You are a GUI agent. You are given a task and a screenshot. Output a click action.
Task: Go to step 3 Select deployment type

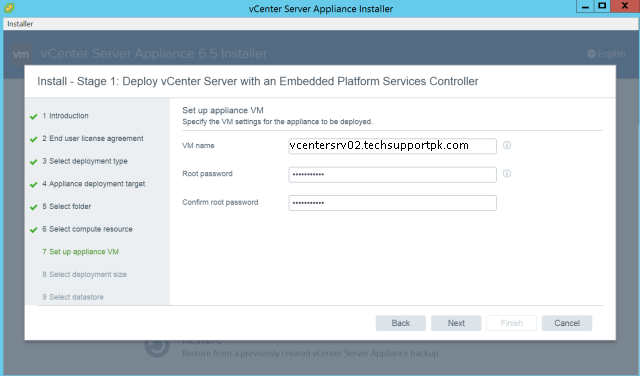point(84,161)
